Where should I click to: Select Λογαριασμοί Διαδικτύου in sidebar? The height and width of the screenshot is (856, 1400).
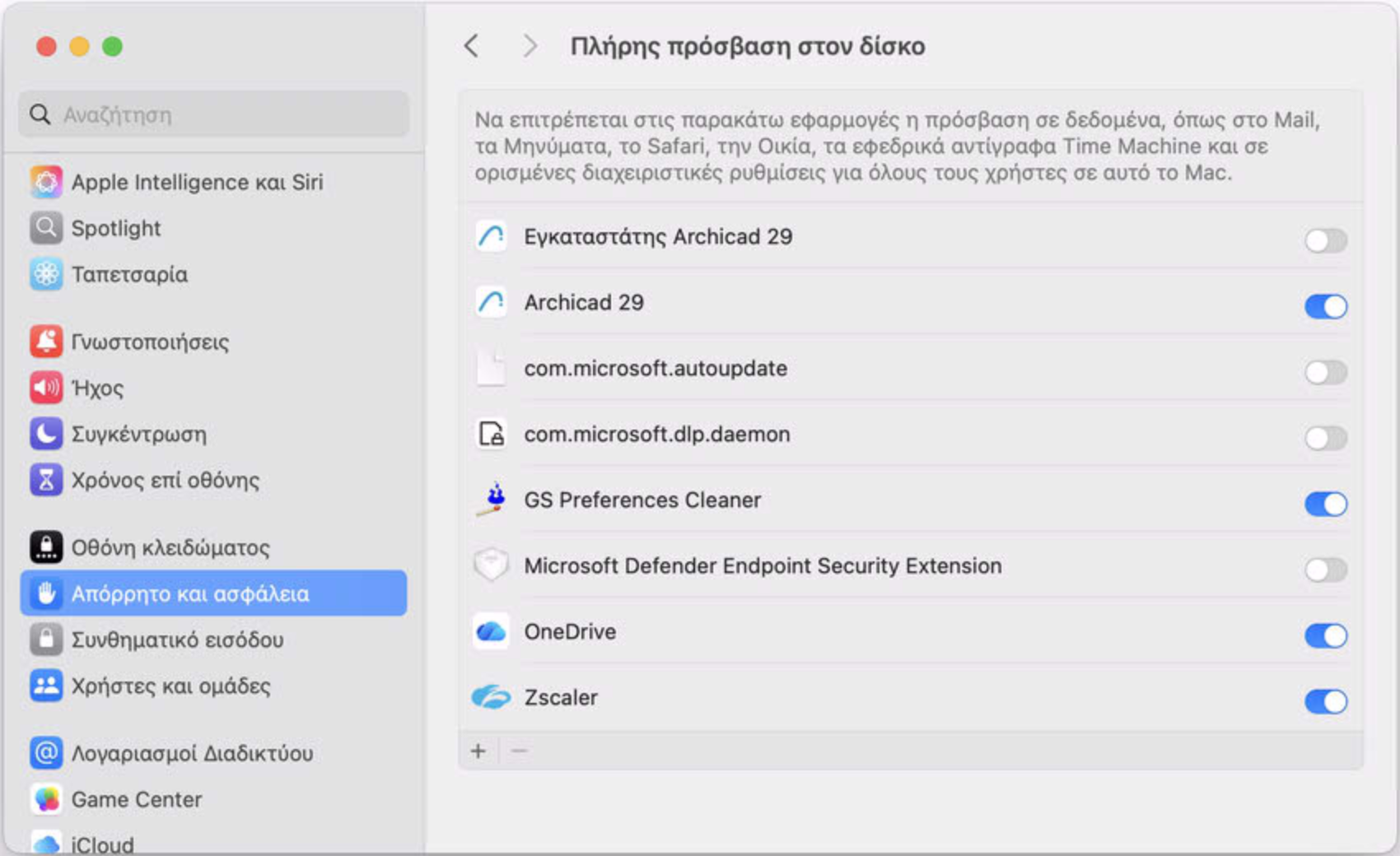click(x=213, y=753)
